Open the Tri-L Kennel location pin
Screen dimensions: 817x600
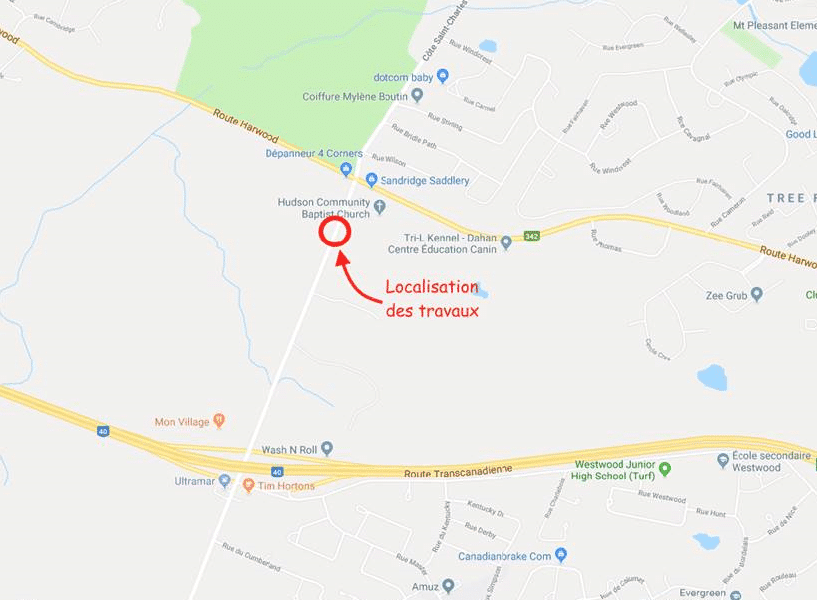pos(506,243)
